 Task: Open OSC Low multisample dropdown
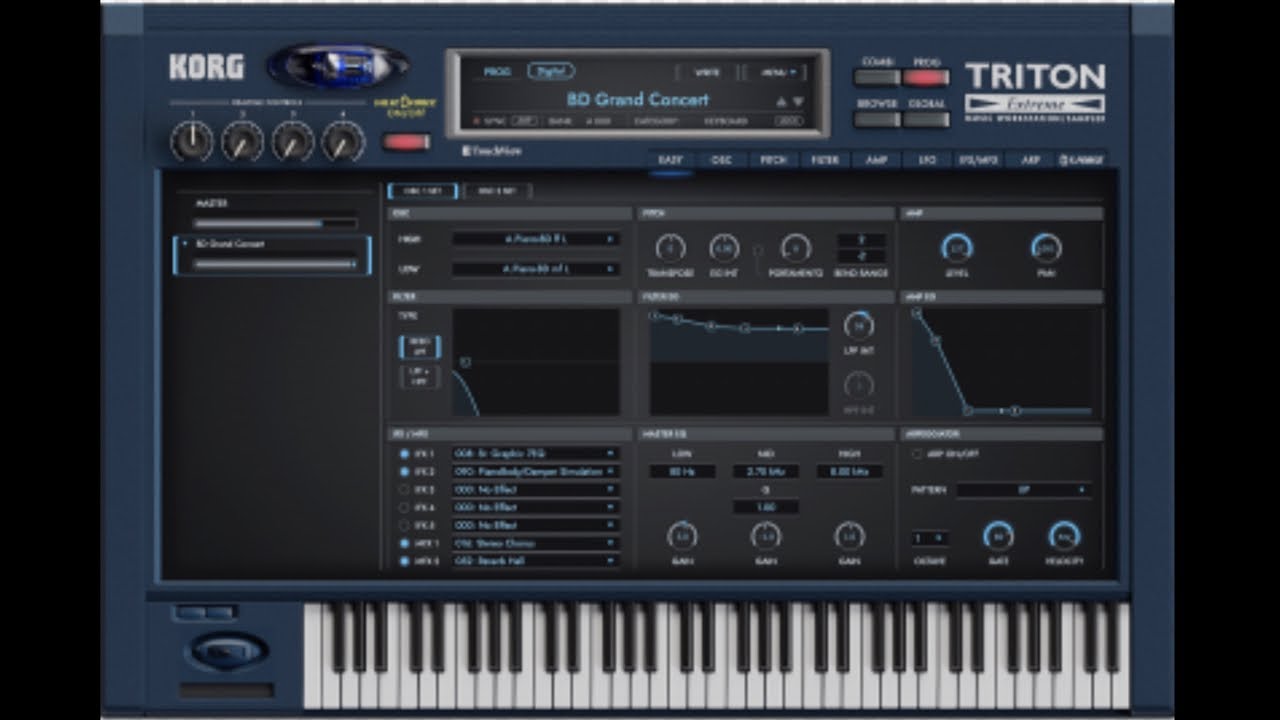click(x=536, y=269)
